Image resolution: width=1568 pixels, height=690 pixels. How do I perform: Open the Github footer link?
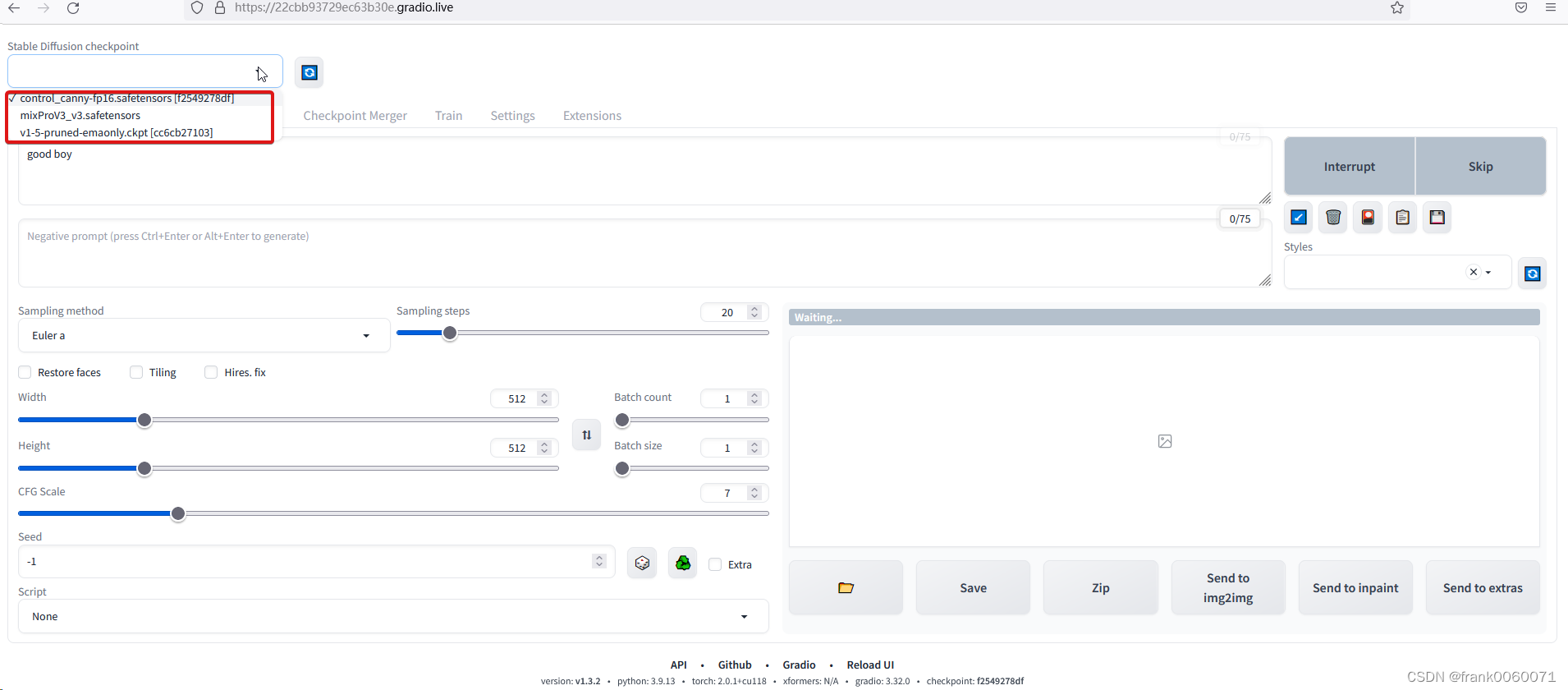(x=735, y=665)
